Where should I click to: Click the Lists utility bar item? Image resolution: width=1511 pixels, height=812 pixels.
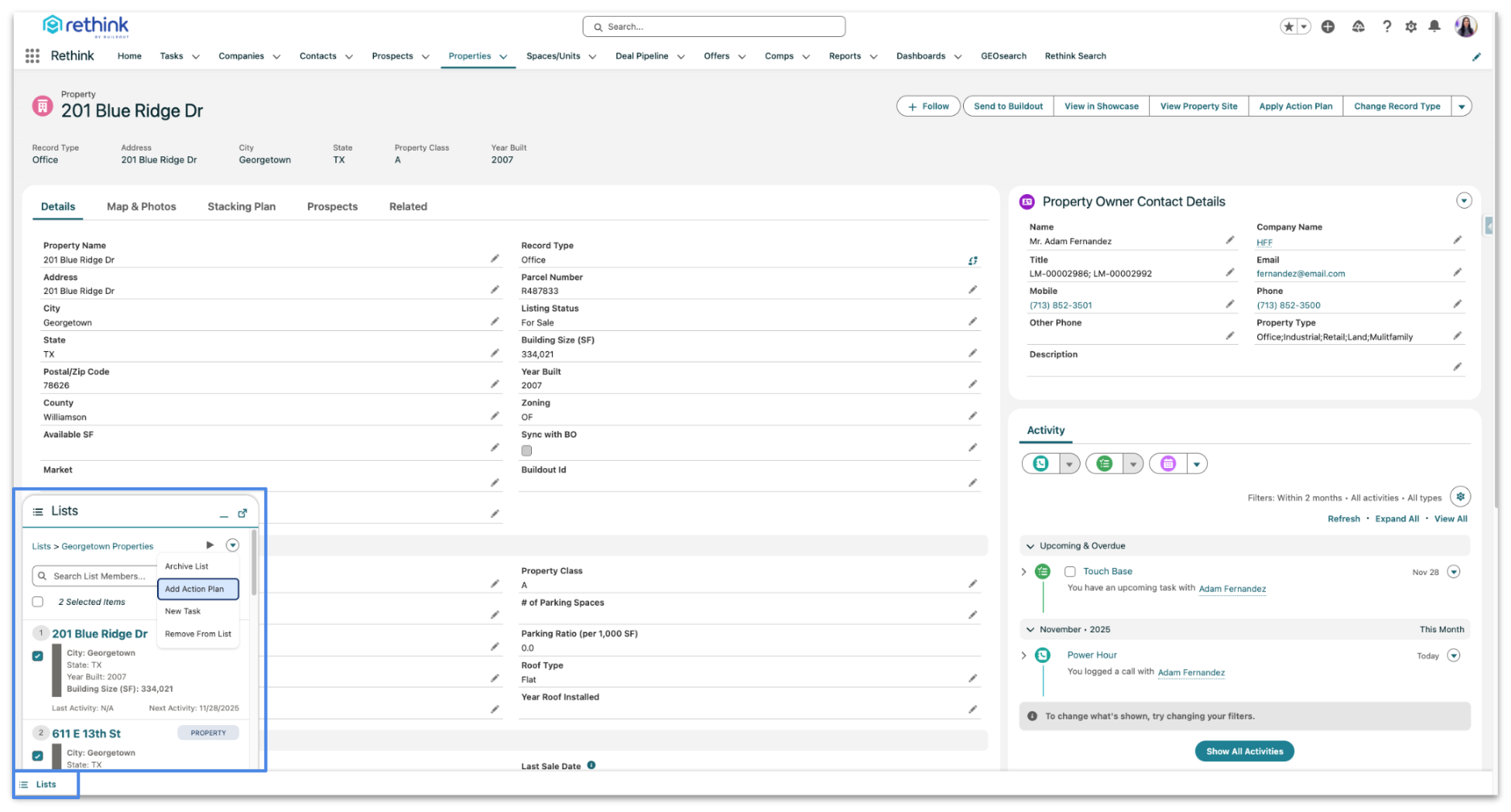(46, 785)
